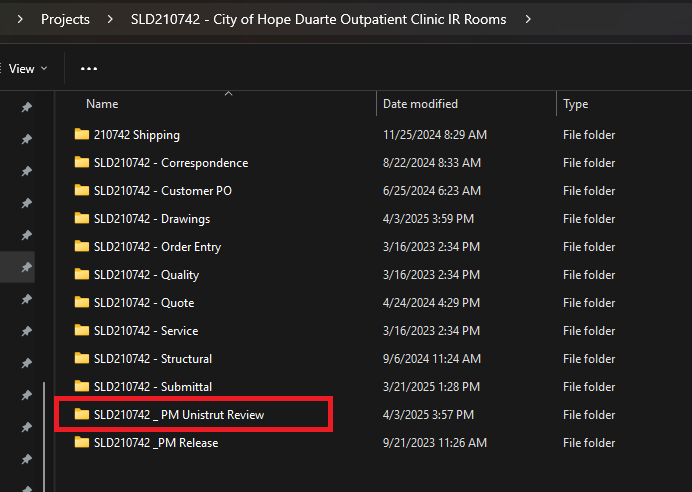Select SLD210742 - Customer PO folder name

pos(163,191)
